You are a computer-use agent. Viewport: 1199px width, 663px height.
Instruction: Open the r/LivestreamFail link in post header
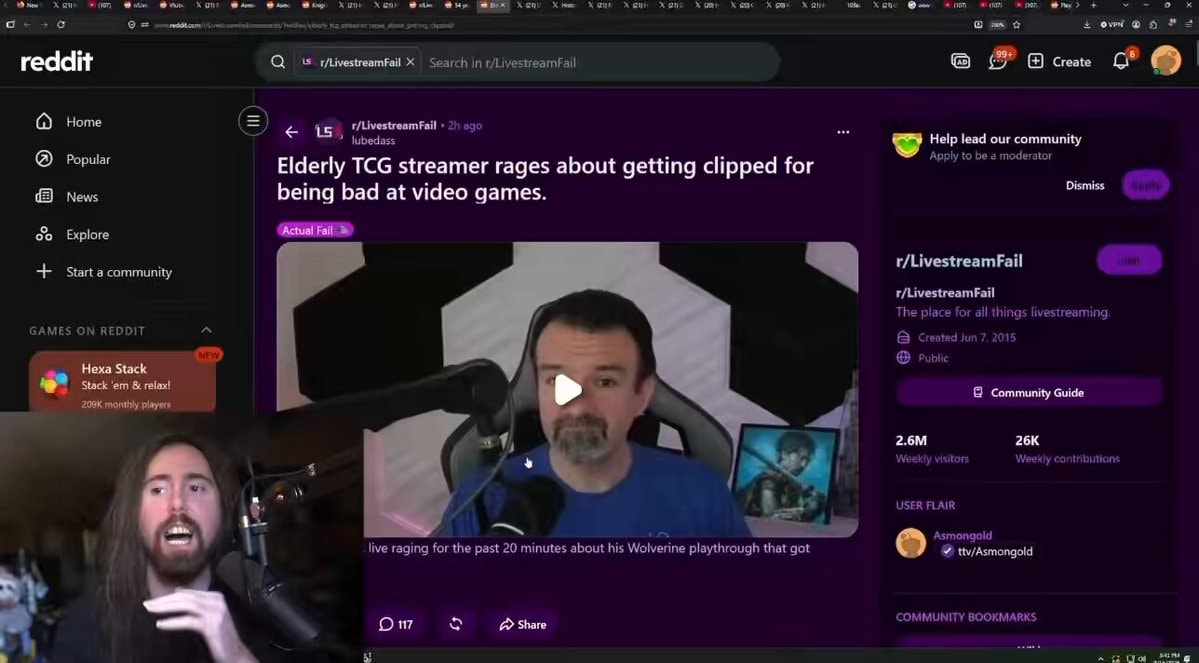[x=394, y=125]
